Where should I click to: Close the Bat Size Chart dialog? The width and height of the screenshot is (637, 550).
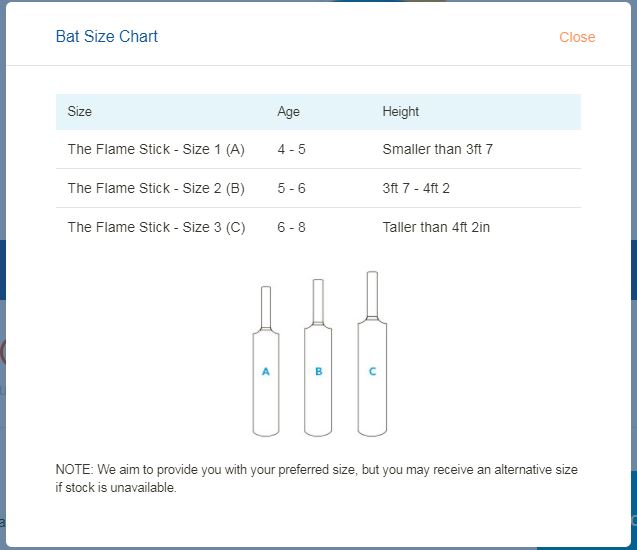[x=577, y=37]
